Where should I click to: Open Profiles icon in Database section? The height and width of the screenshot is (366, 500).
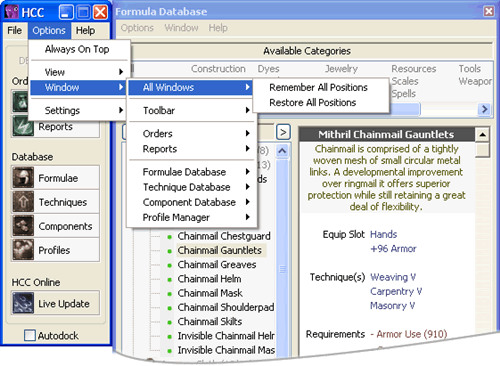[x=23, y=250]
